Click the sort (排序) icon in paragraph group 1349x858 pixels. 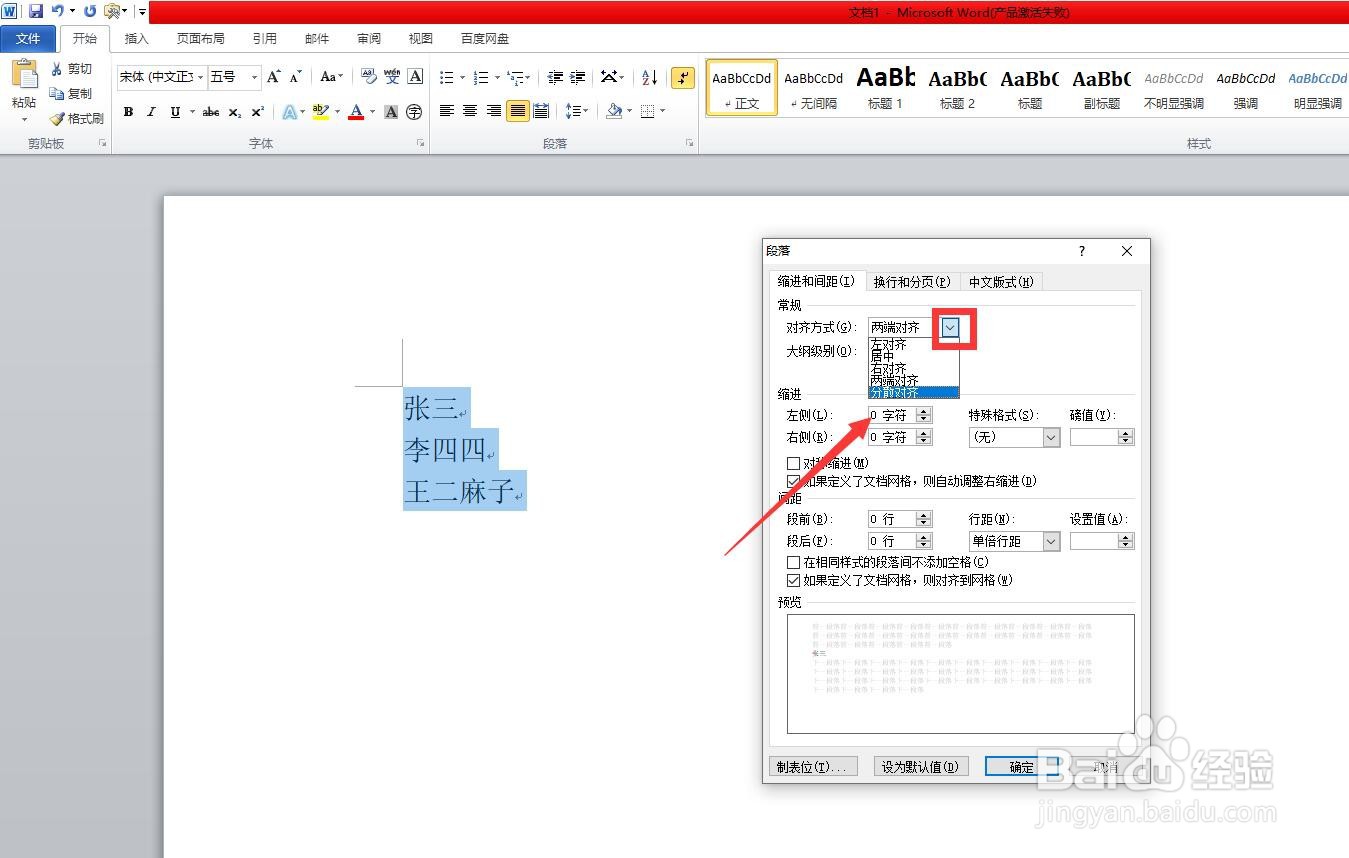(x=648, y=76)
